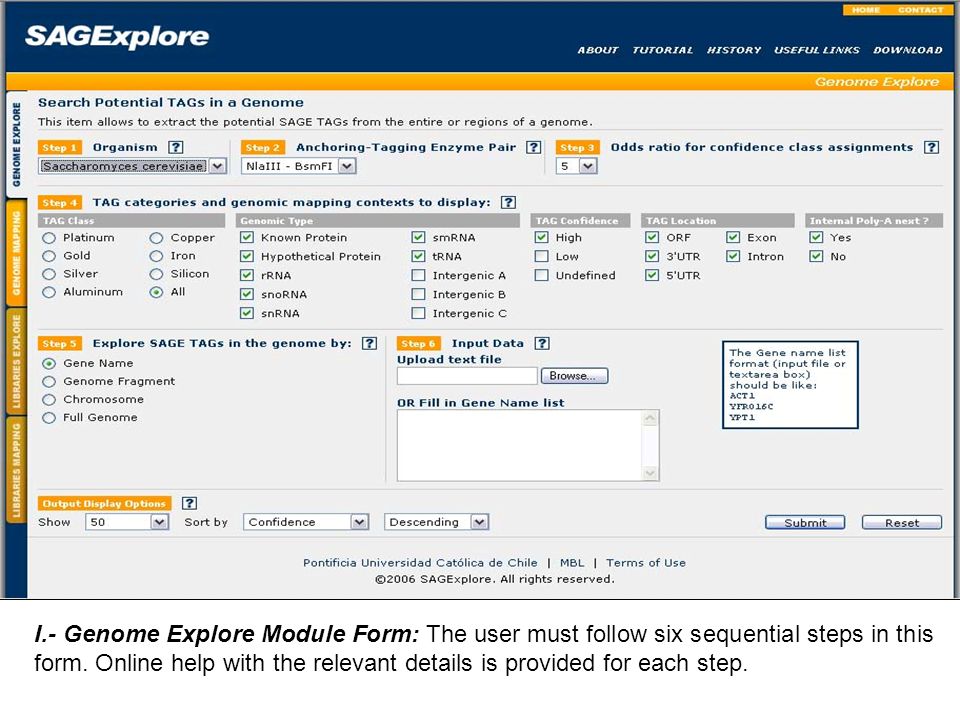Screen dimensions: 960x720
Task: Click inside the Gene Name list textarea
Action: [520, 445]
